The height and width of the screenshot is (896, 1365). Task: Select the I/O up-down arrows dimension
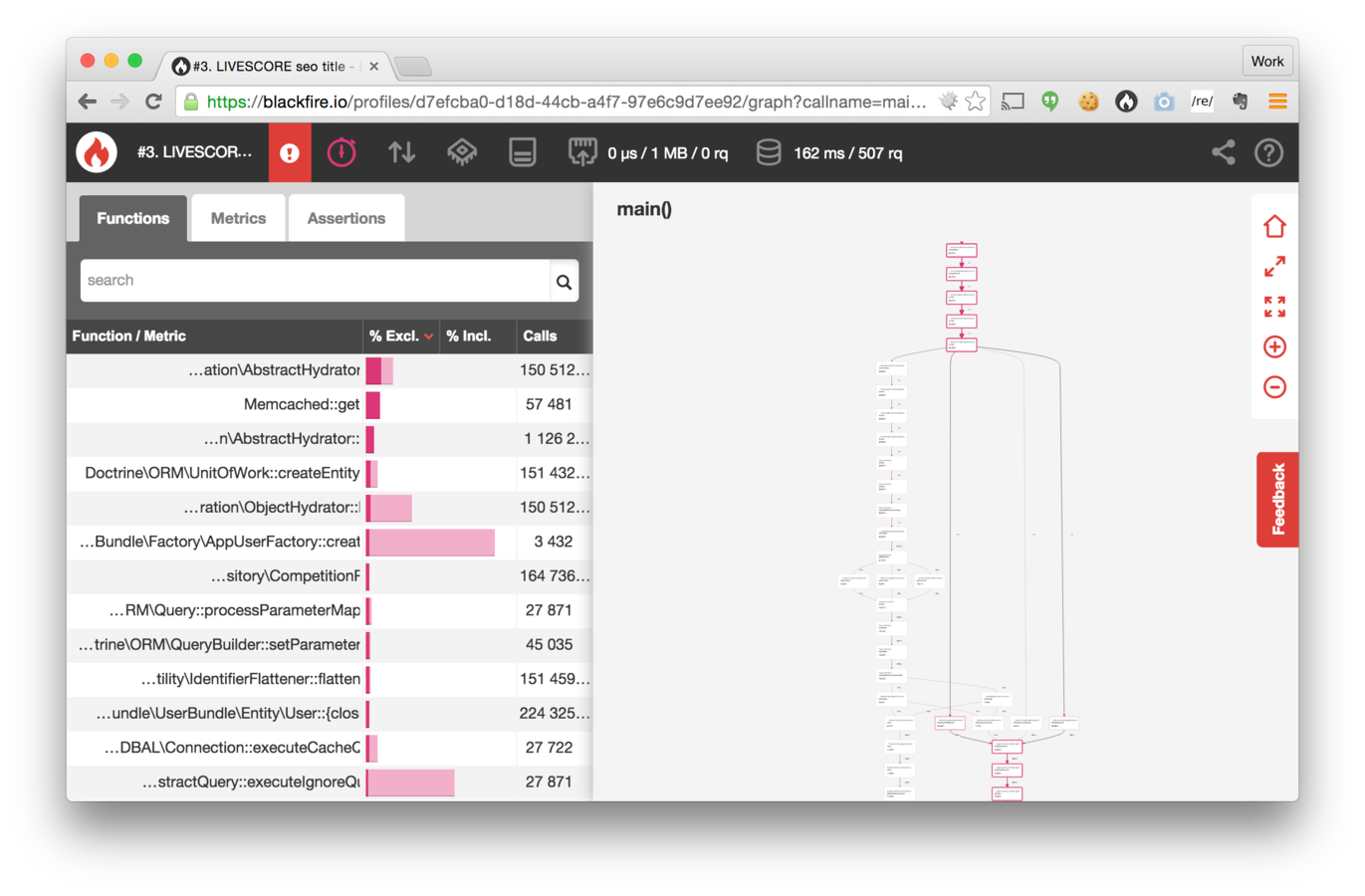[x=401, y=152]
